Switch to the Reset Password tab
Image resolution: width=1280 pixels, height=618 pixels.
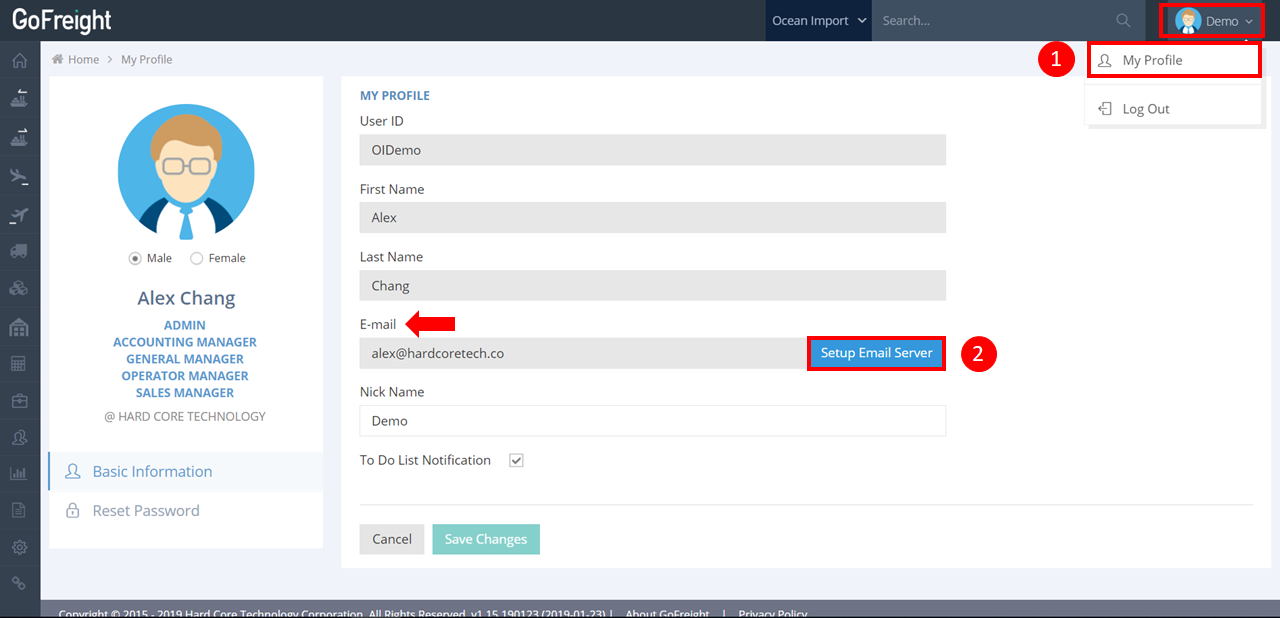[146, 511]
